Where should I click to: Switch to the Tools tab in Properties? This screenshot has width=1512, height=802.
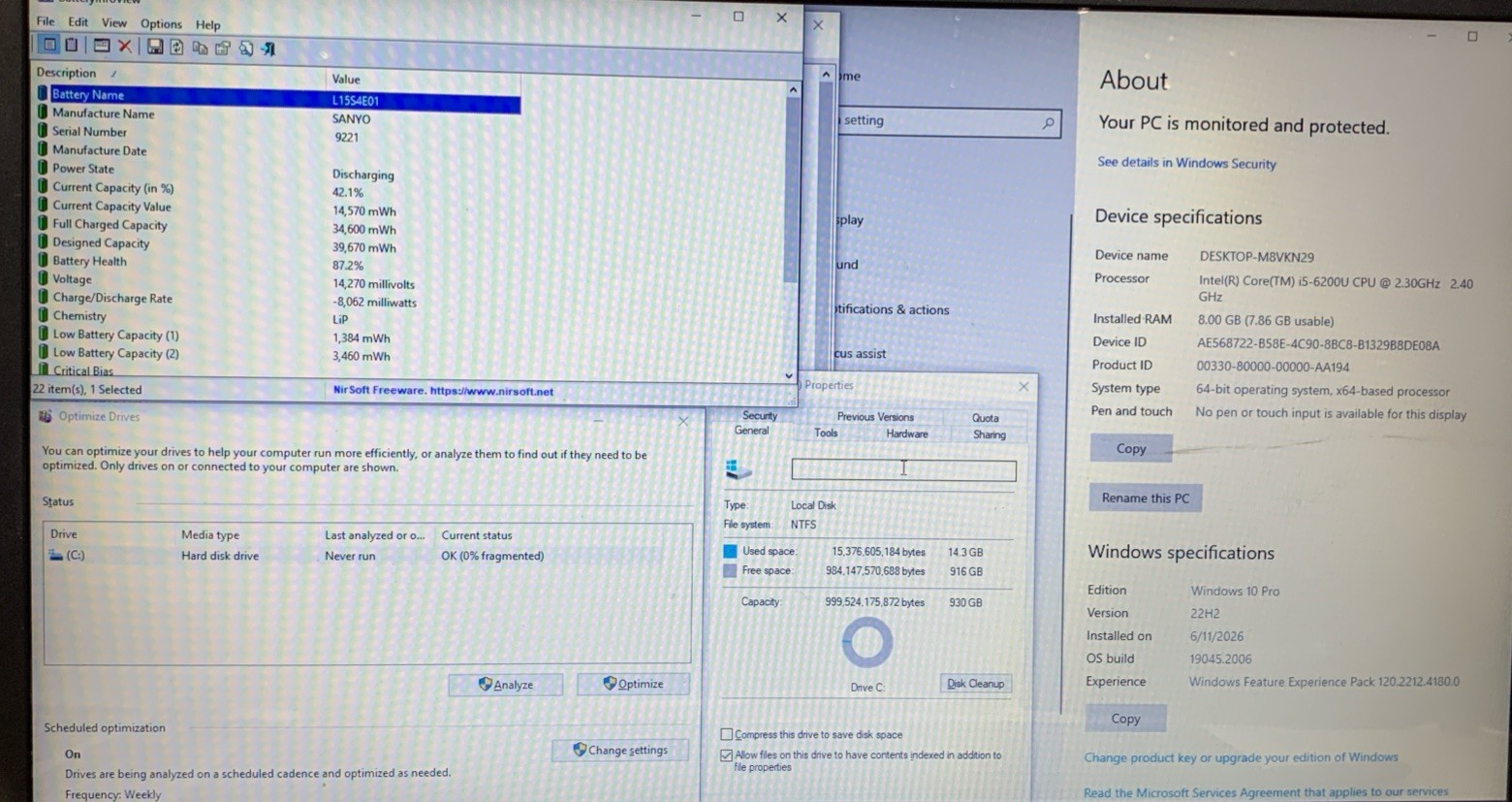(826, 433)
